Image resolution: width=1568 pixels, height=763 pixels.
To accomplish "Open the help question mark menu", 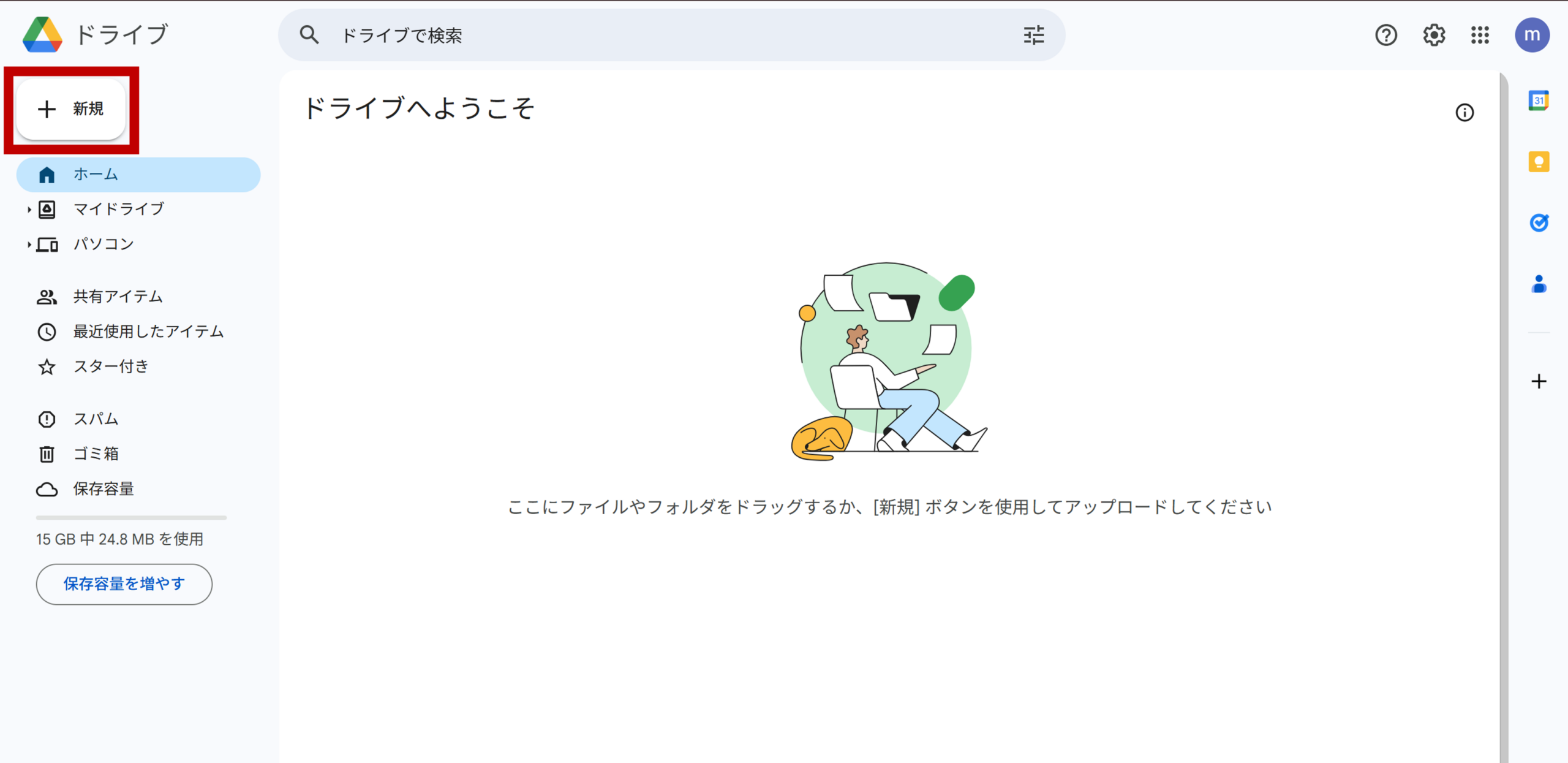I will point(1386,35).
